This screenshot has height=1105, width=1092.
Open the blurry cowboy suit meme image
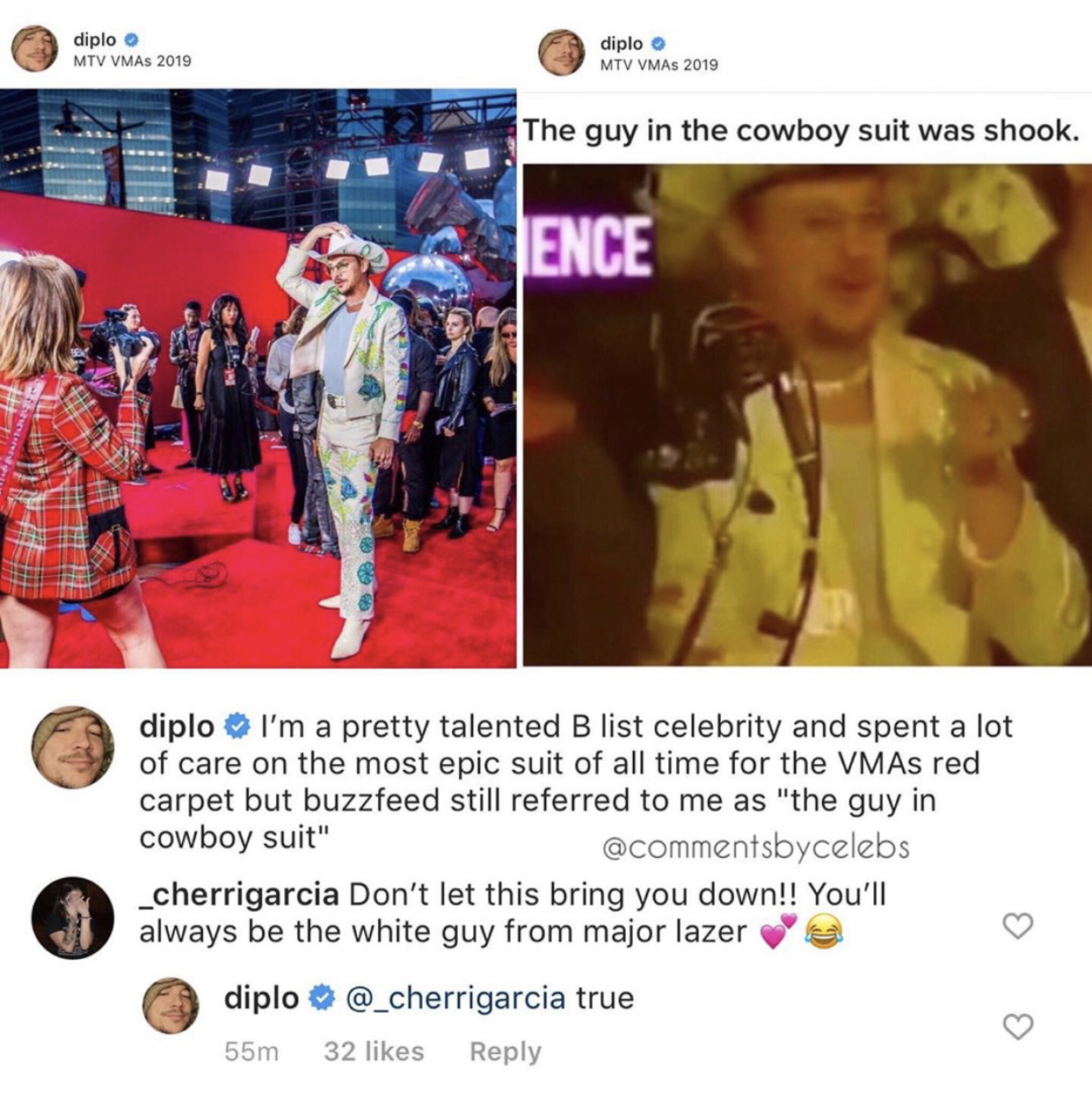coord(807,415)
